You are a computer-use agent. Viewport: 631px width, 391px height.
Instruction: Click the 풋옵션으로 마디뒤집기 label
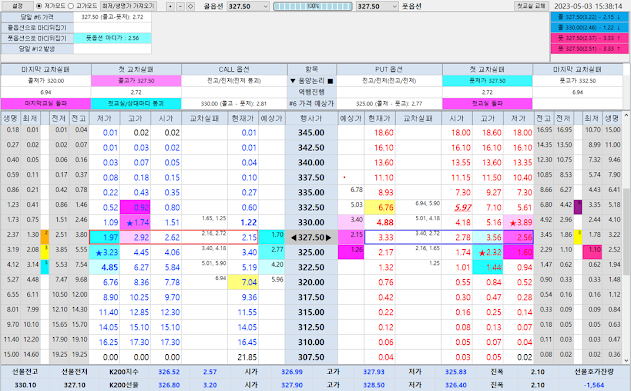pos(37,38)
